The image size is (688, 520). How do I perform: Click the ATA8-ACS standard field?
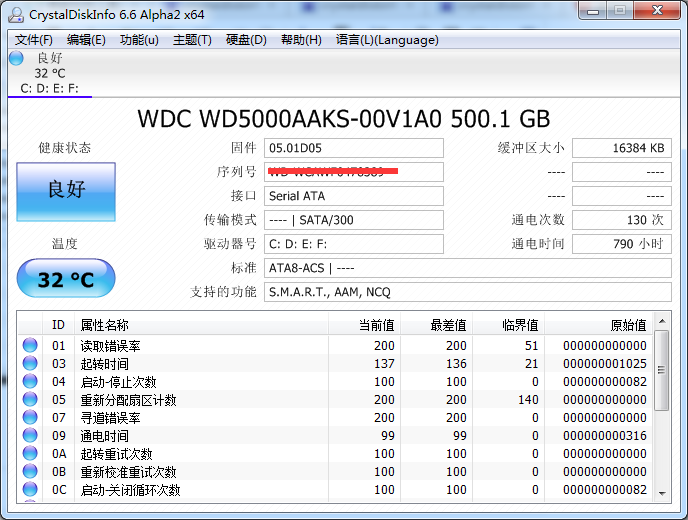(468, 268)
